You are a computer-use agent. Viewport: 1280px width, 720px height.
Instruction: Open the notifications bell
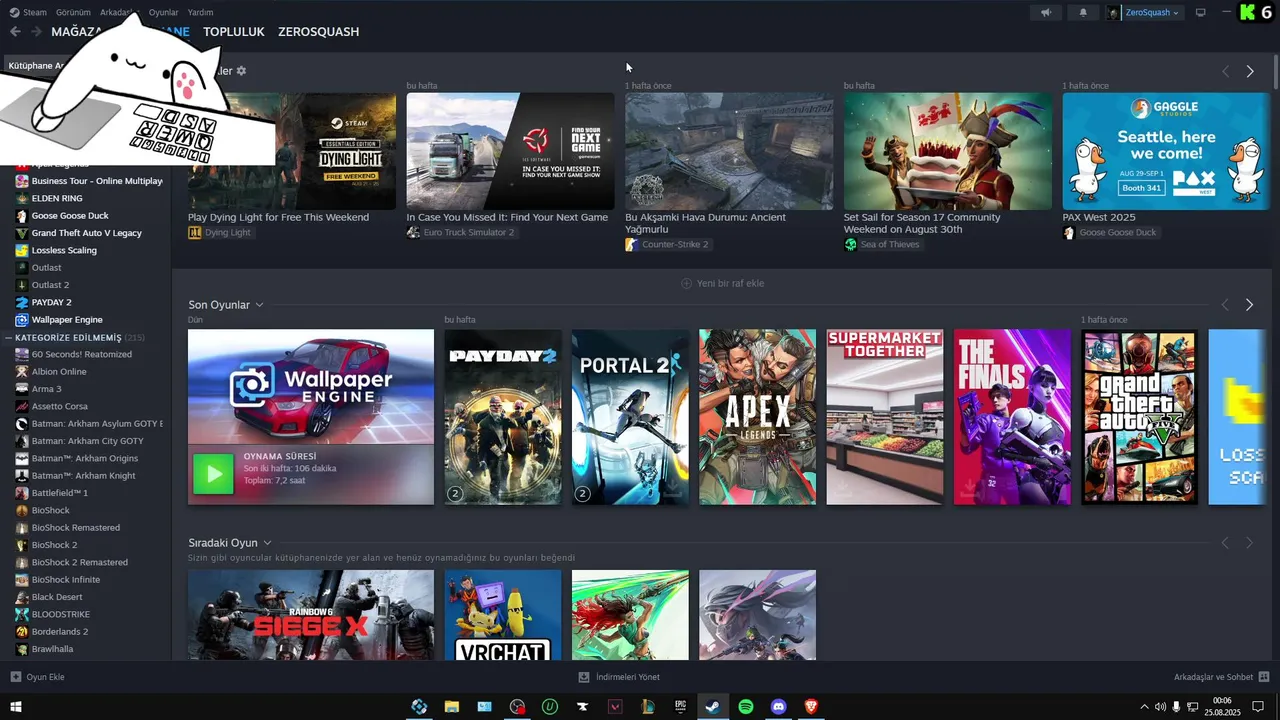(1083, 13)
